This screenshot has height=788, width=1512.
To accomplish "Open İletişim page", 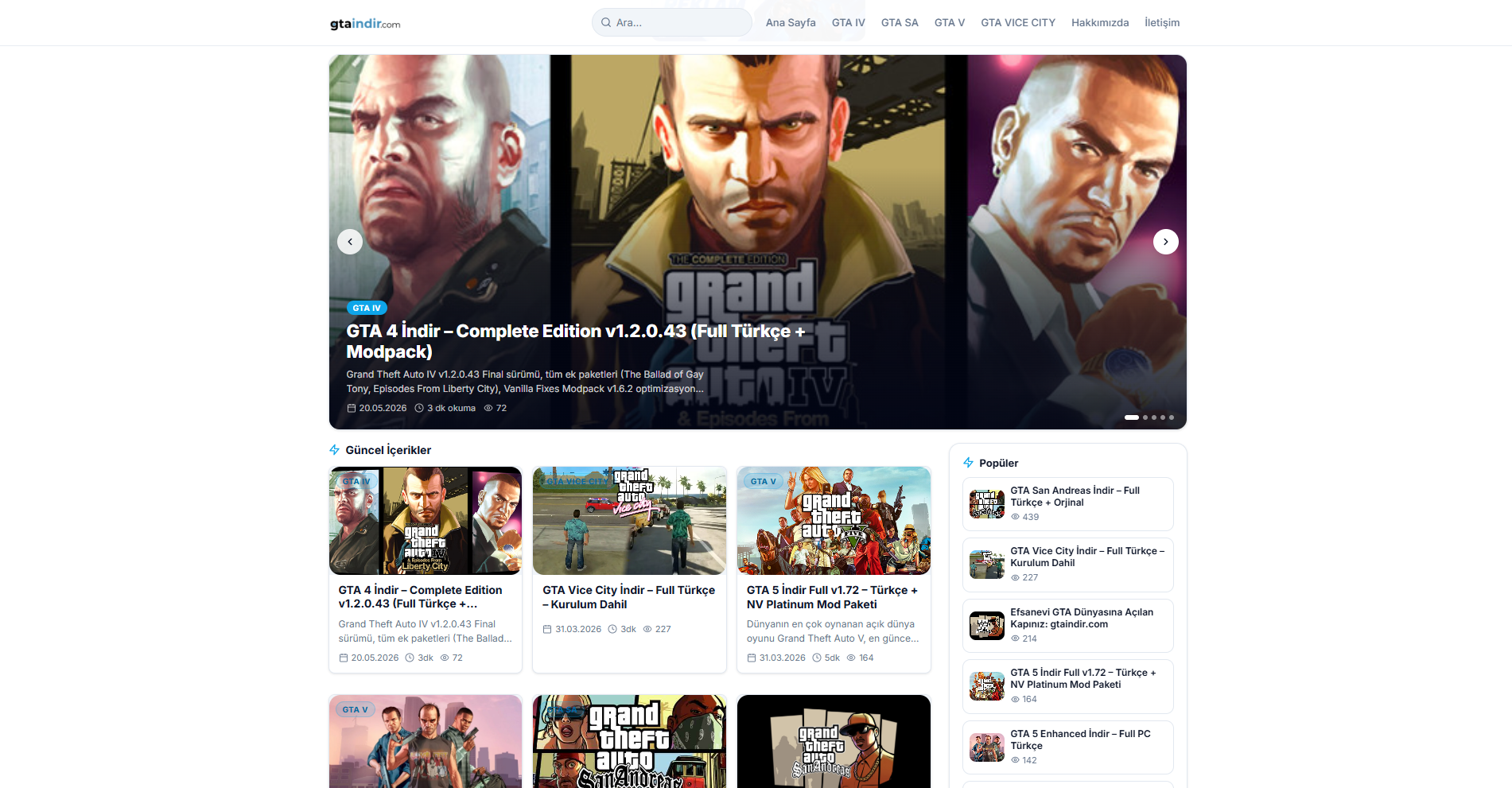I will coord(1162,22).
